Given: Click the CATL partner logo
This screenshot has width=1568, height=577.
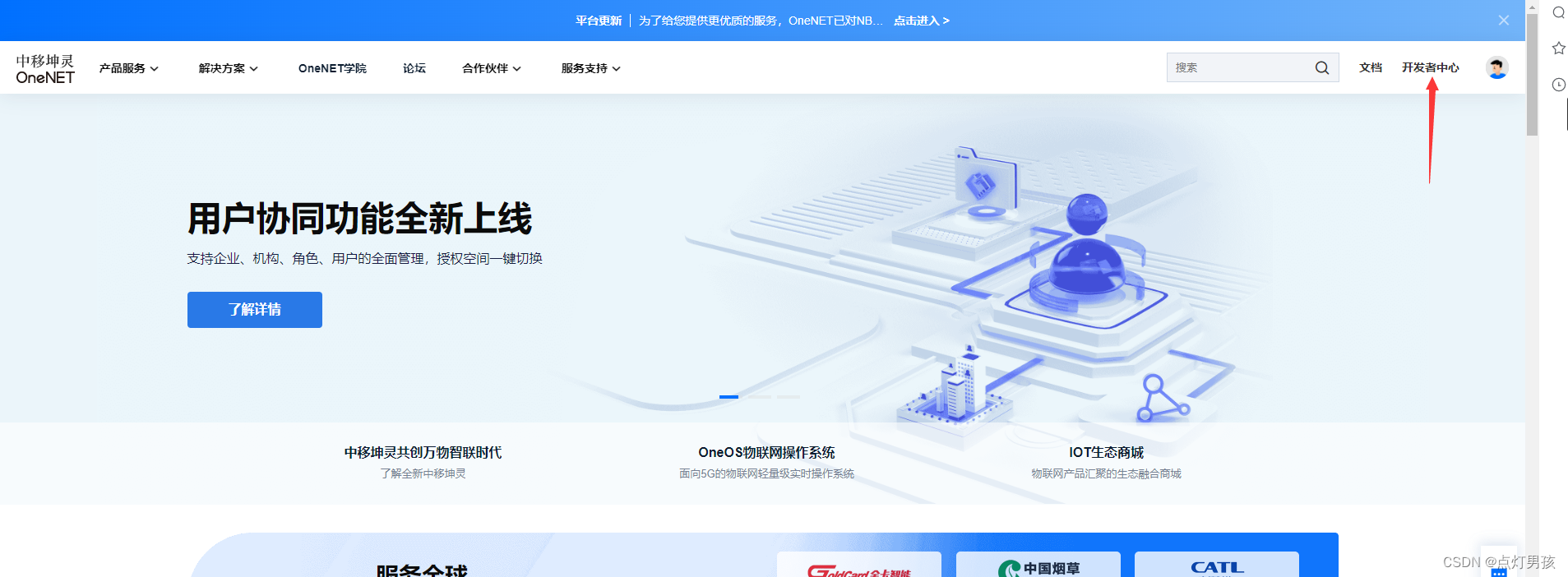Looking at the screenshot, I should click(x=1217, y=565).
